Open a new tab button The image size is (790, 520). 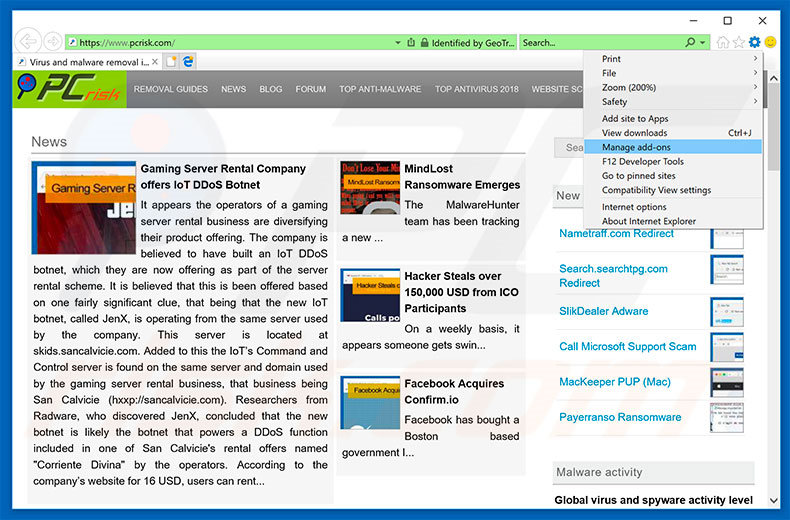[x=171, y=61]
